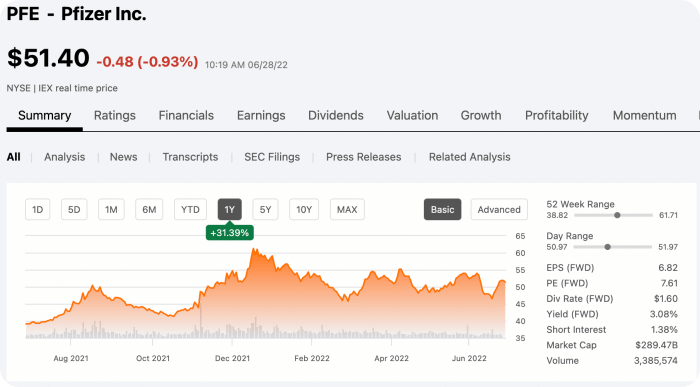View the Profitability tab
The image size is (700, 387).
pos(557,116)
